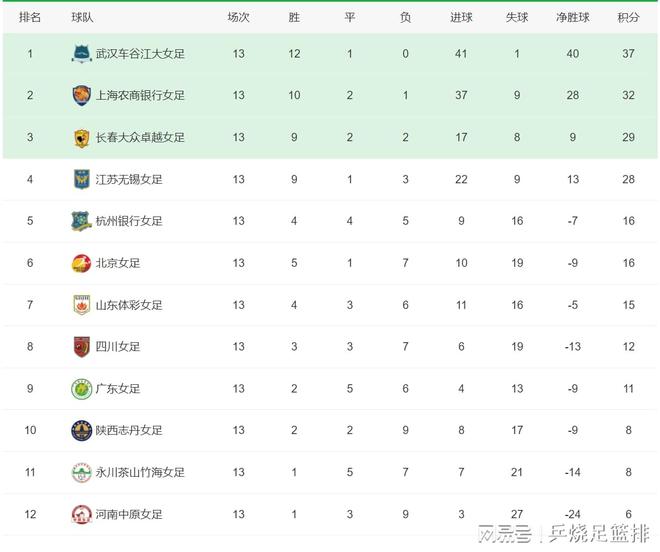Open the 河南中原女足 team name link
This screenshot has height=552, width=660.
coord(129,515)
